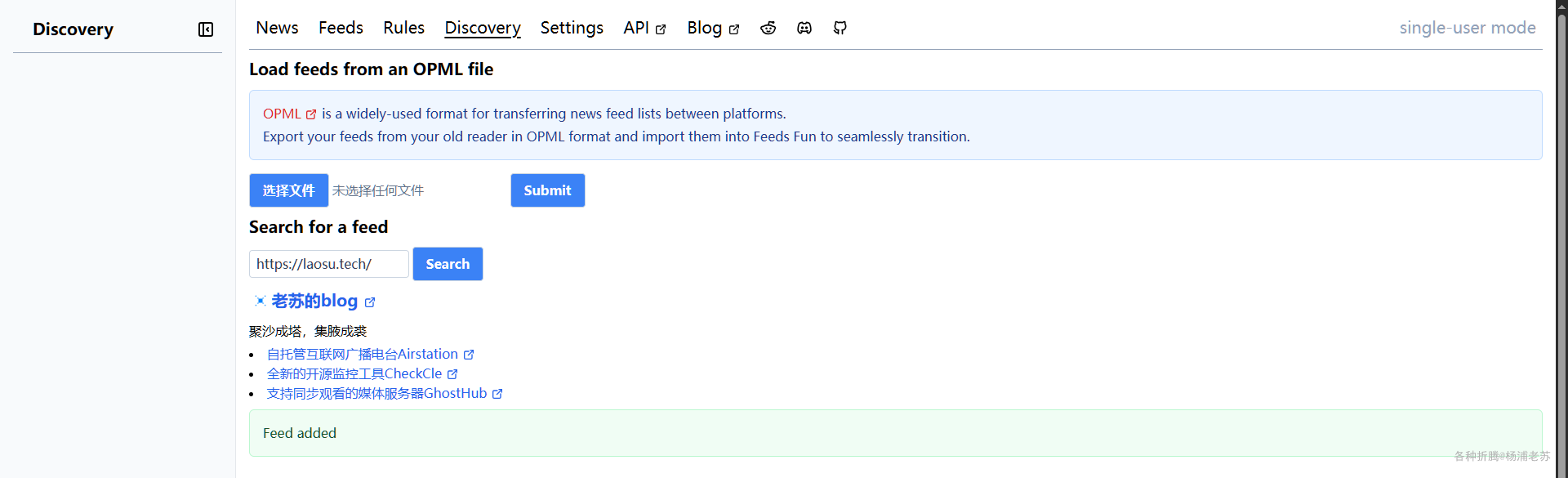Collapse the Discovery sidebar panel icon
The width and height of the screenshot is (1568, 478).
[x=206, y=29]
